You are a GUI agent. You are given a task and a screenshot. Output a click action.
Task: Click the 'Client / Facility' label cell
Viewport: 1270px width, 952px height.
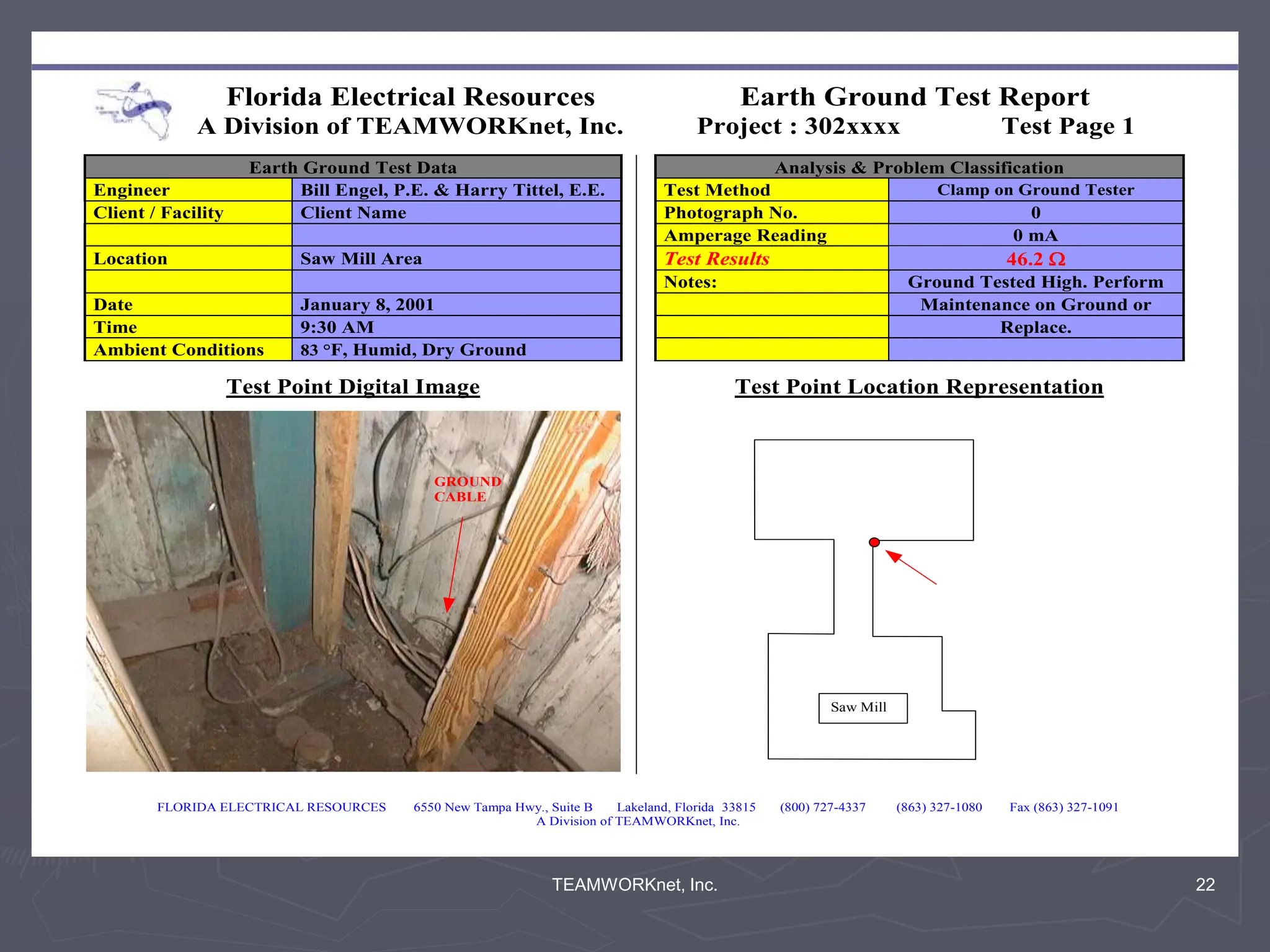[x=189, y=213]
